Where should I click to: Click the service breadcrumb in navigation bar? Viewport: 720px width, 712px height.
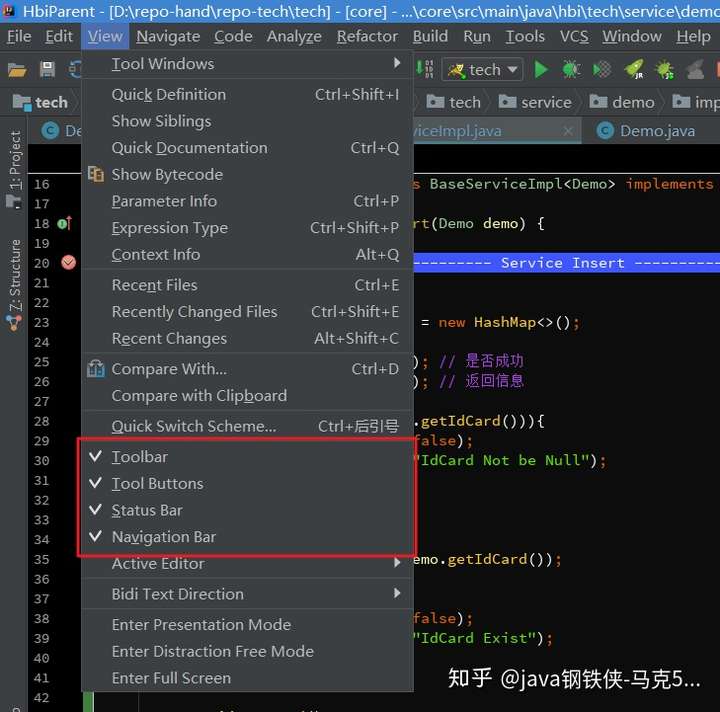pos(535,102)
